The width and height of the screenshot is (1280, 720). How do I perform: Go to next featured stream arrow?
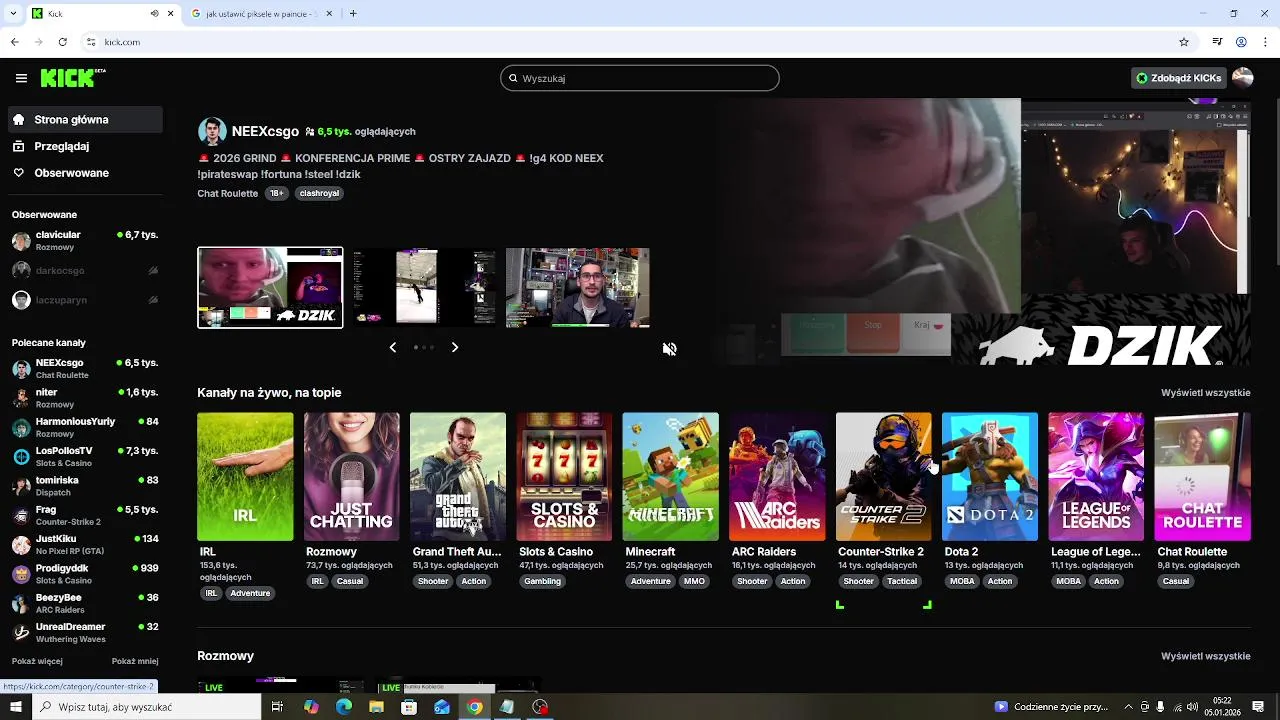point(455,347)
